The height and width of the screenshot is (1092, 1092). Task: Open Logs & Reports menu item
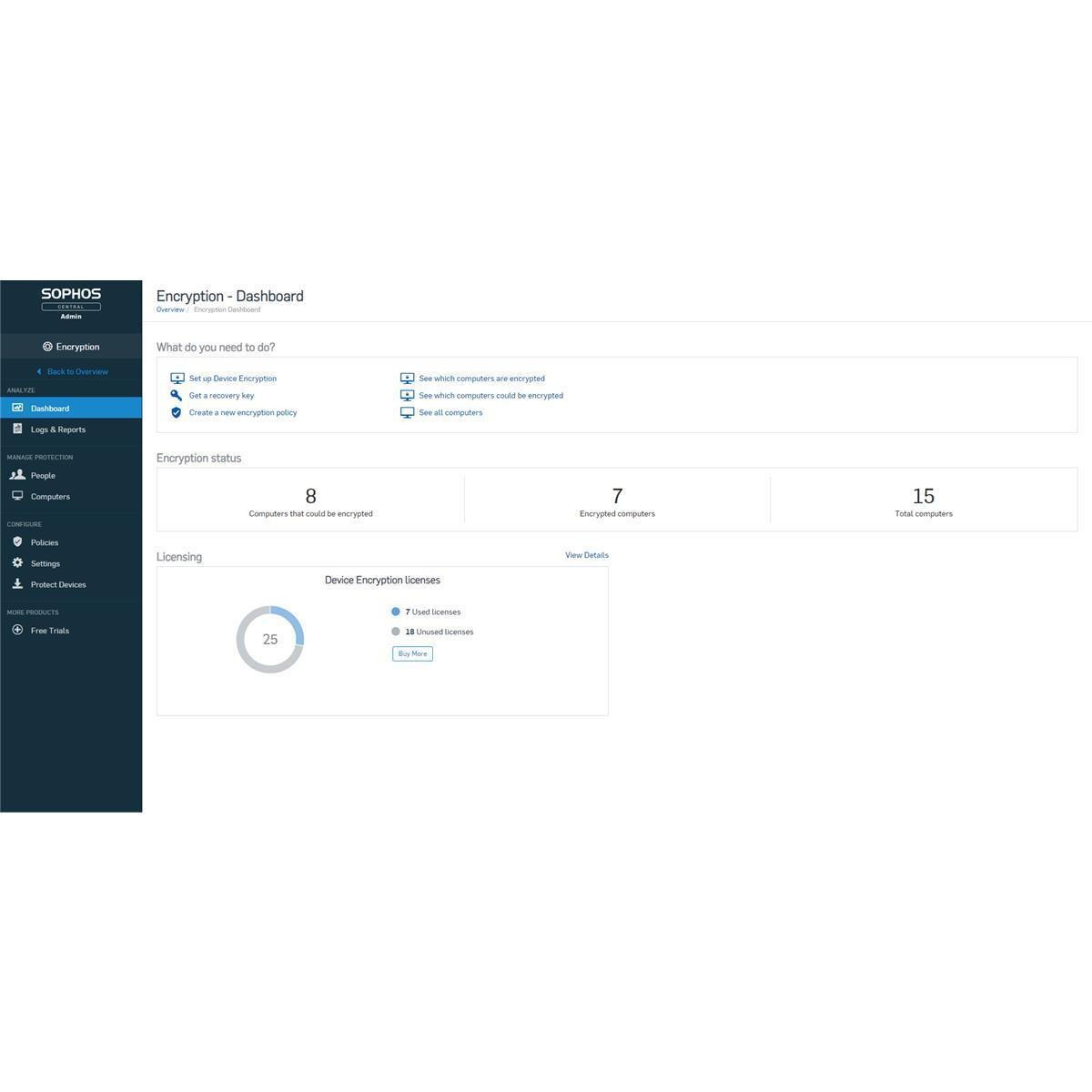pos(58,430)
